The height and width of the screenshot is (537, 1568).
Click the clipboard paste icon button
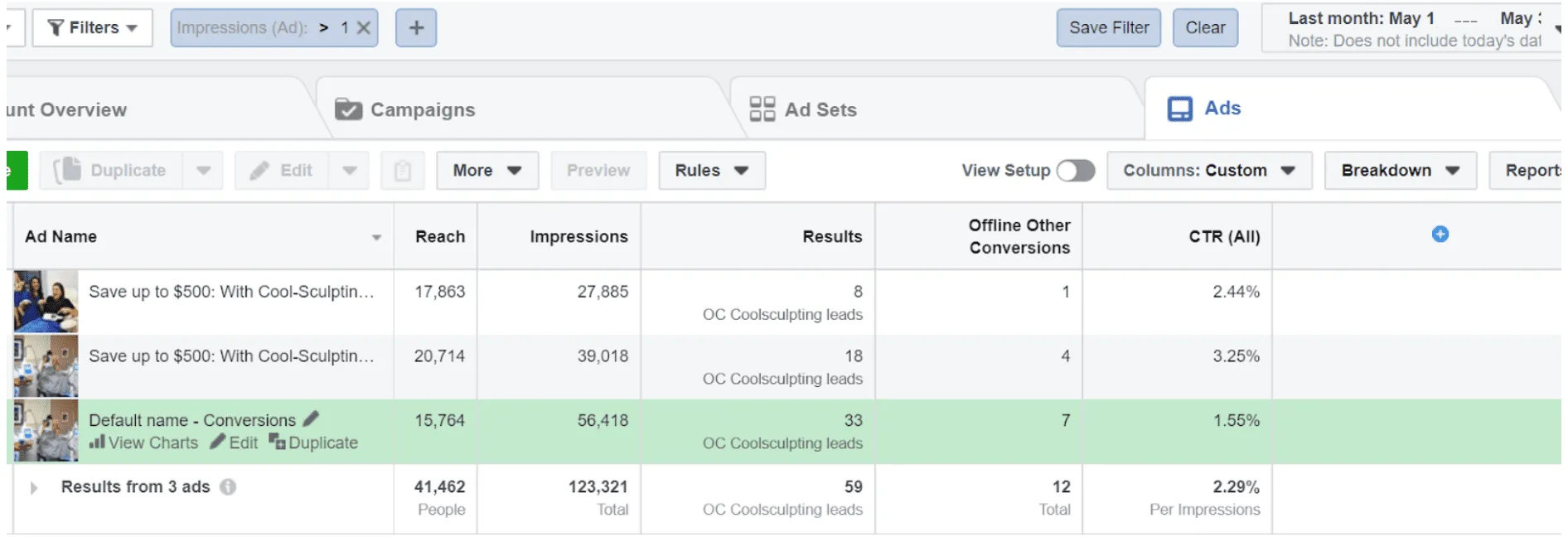point(403,171)
